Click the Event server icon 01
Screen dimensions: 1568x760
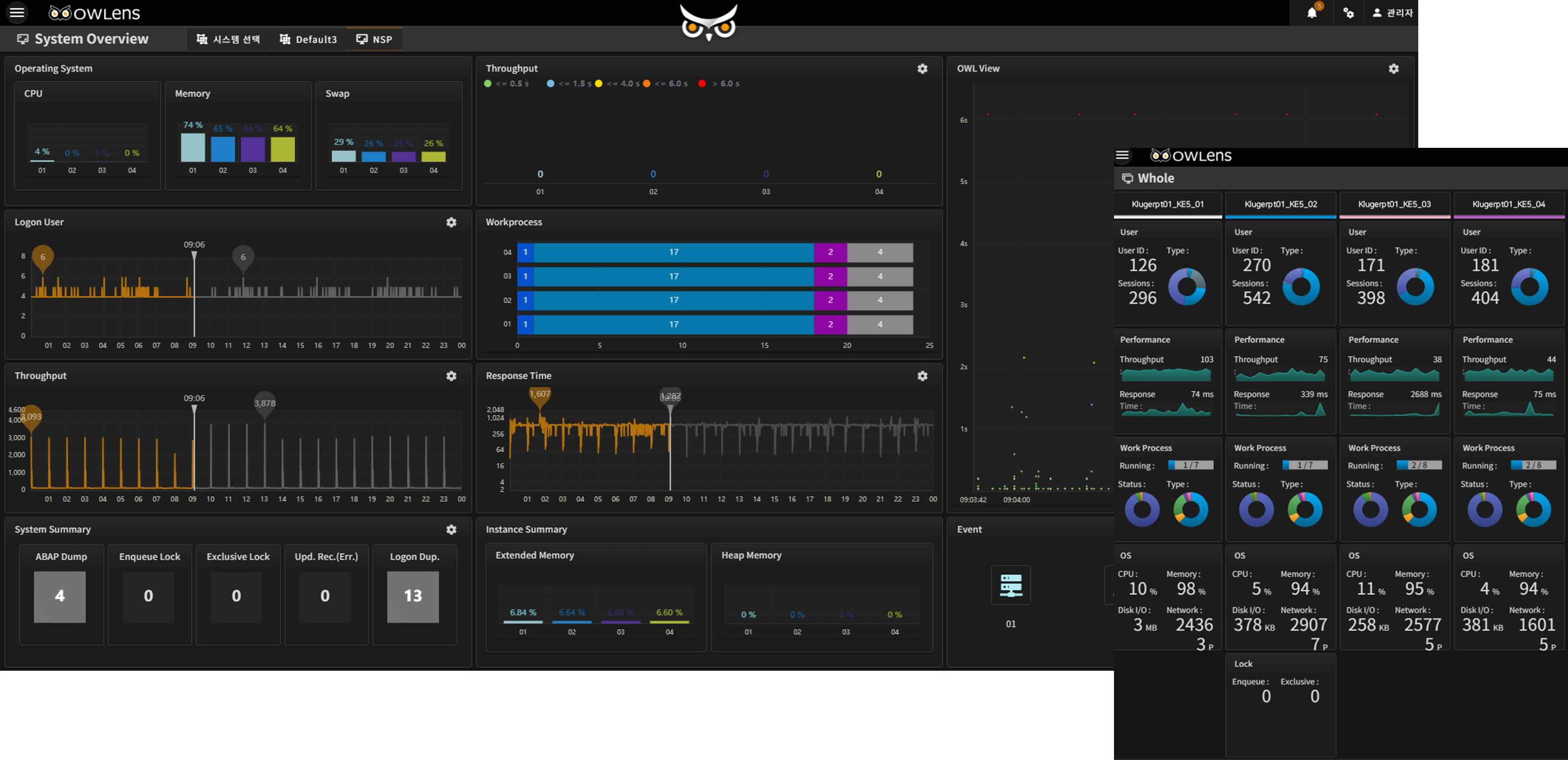click(x=1011, y=585)
